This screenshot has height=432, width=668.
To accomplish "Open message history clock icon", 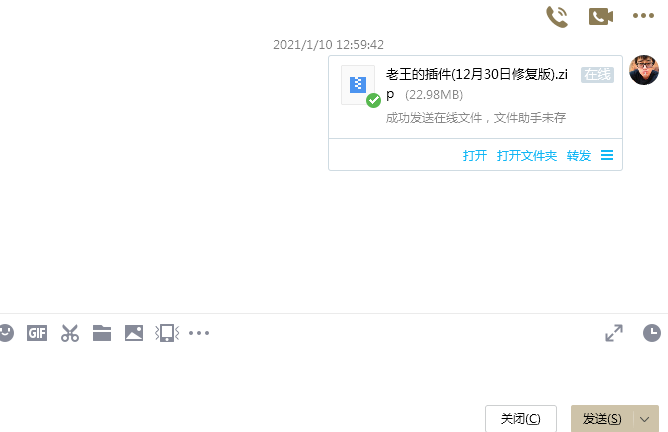I will [652, 333].
